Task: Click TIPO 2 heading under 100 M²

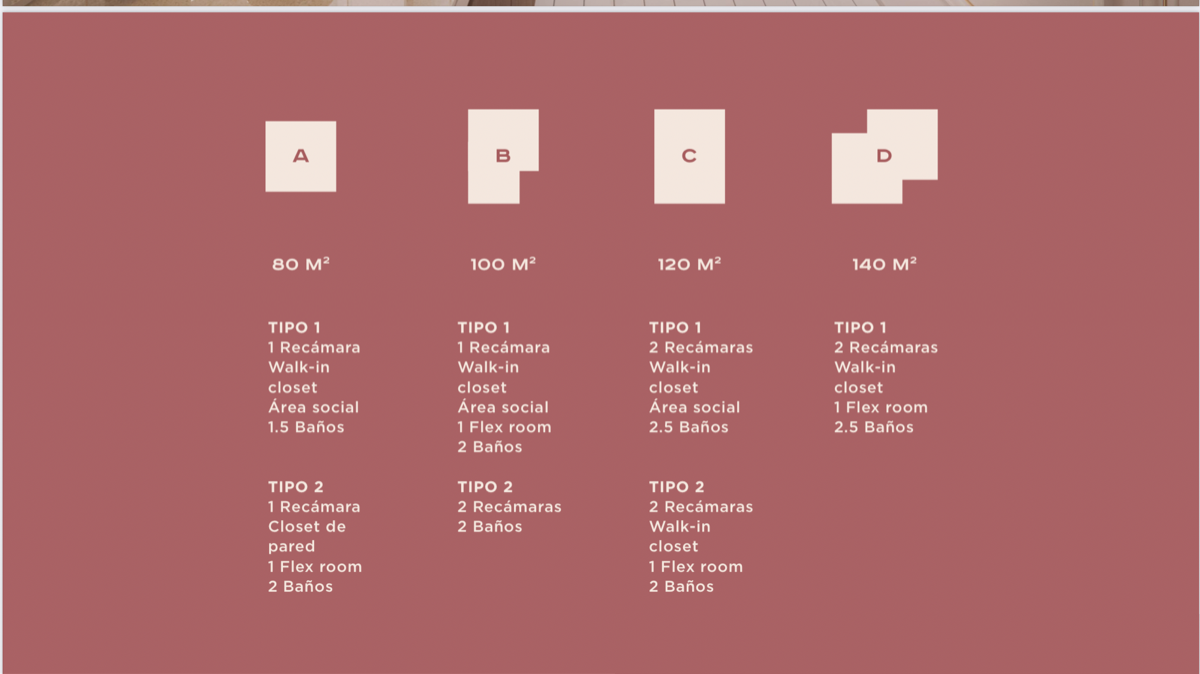Action: point(485,487)
